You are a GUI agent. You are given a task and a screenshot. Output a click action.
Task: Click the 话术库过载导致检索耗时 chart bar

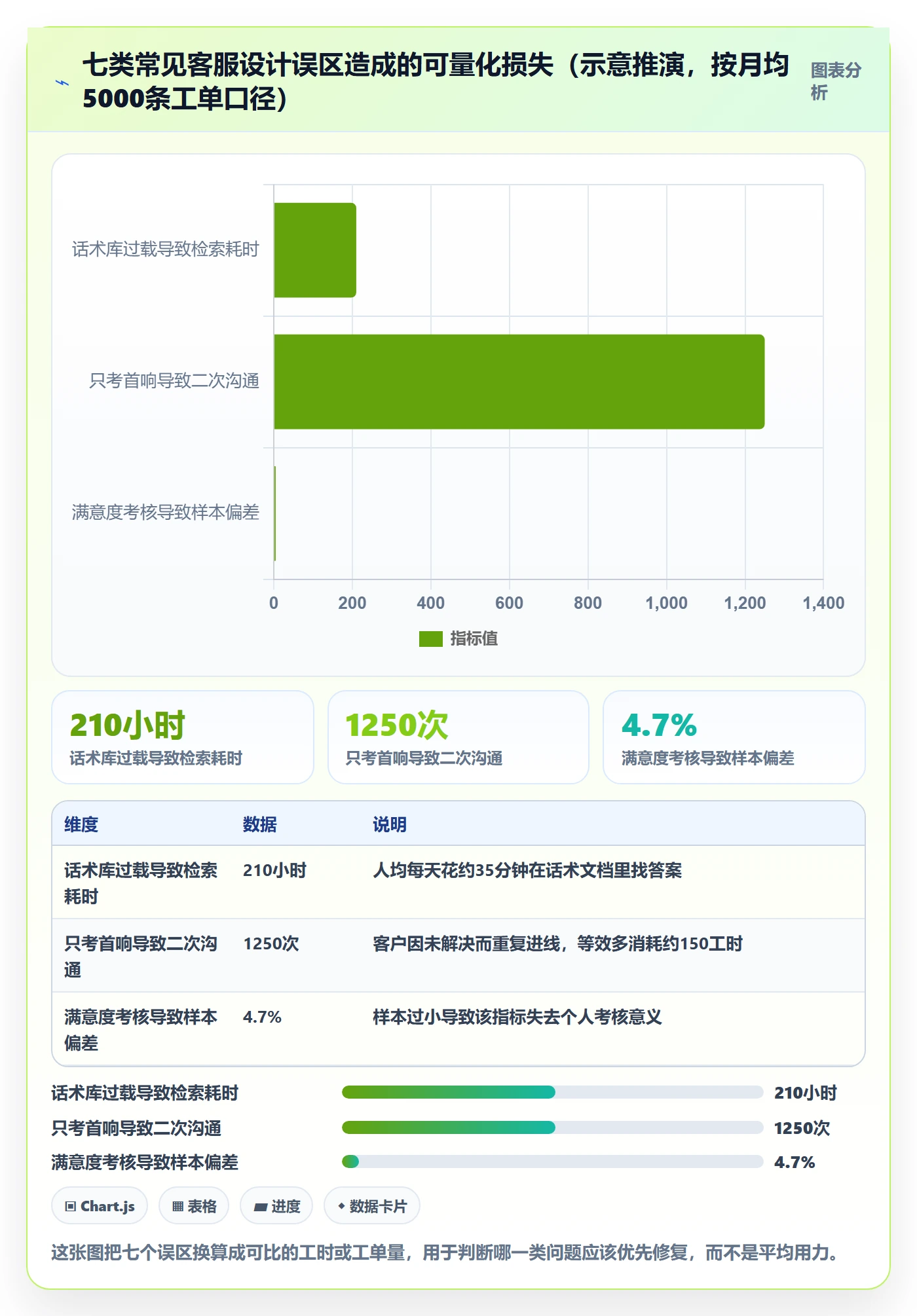click(x=315, y=250)
